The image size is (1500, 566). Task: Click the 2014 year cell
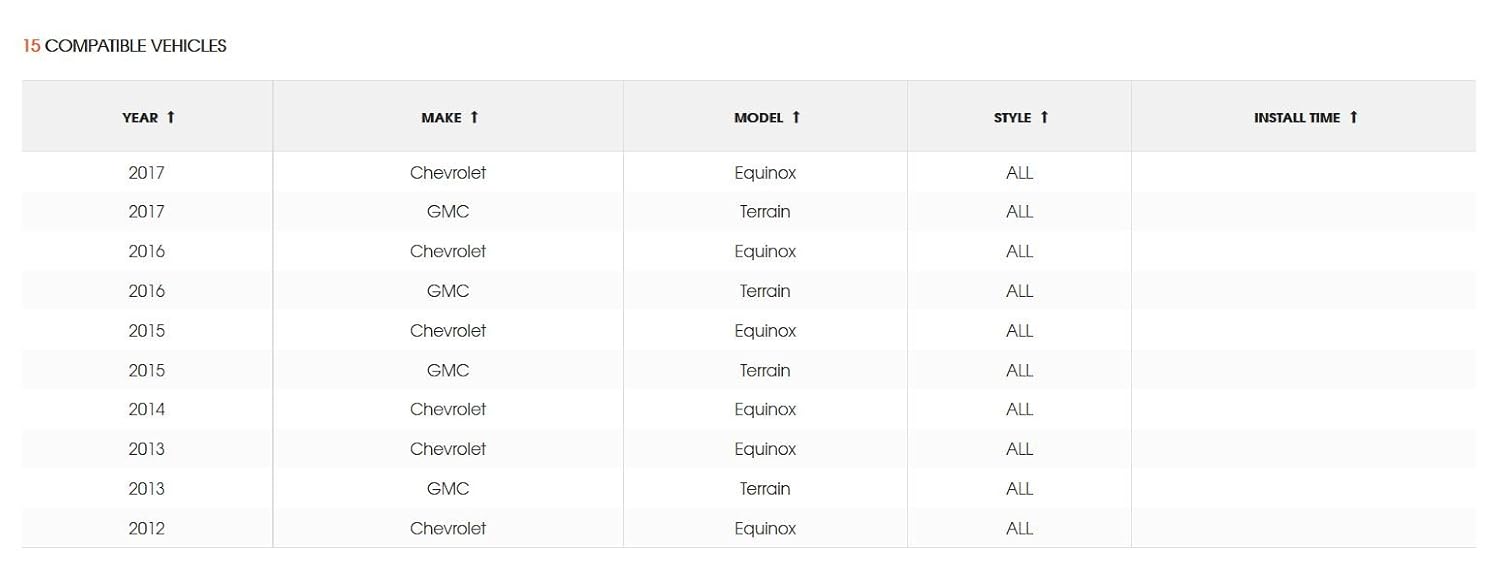[146, 410]
